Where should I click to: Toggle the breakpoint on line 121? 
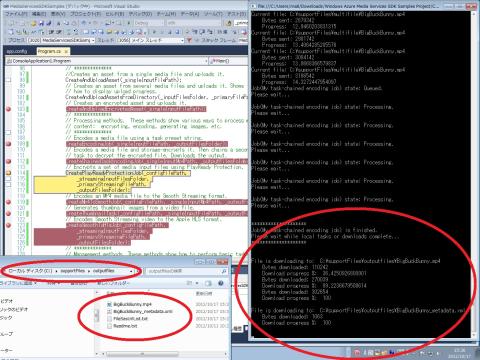9,214
